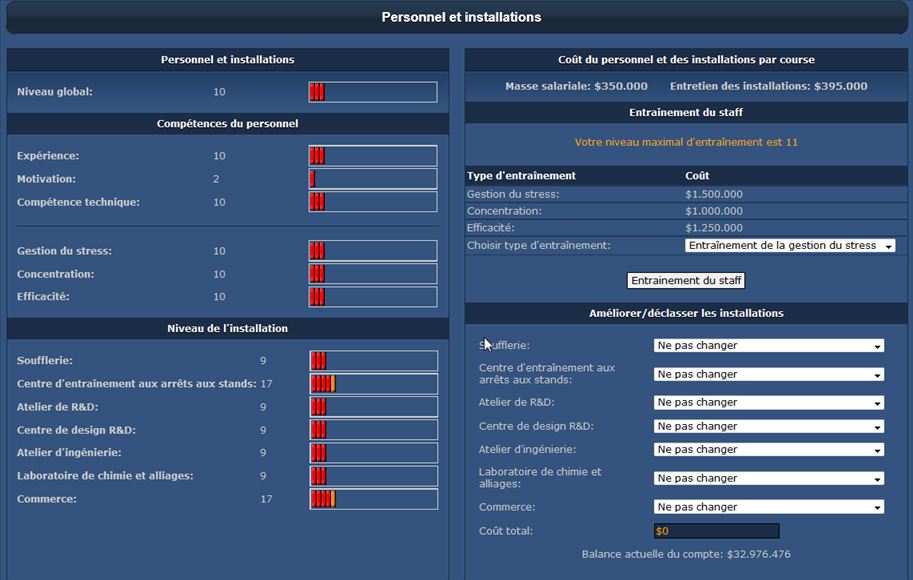Click the 'Type d'entraînement' column header
This screenshot has width=913, height=580.
pyautogui.click(x=521, y=176)
